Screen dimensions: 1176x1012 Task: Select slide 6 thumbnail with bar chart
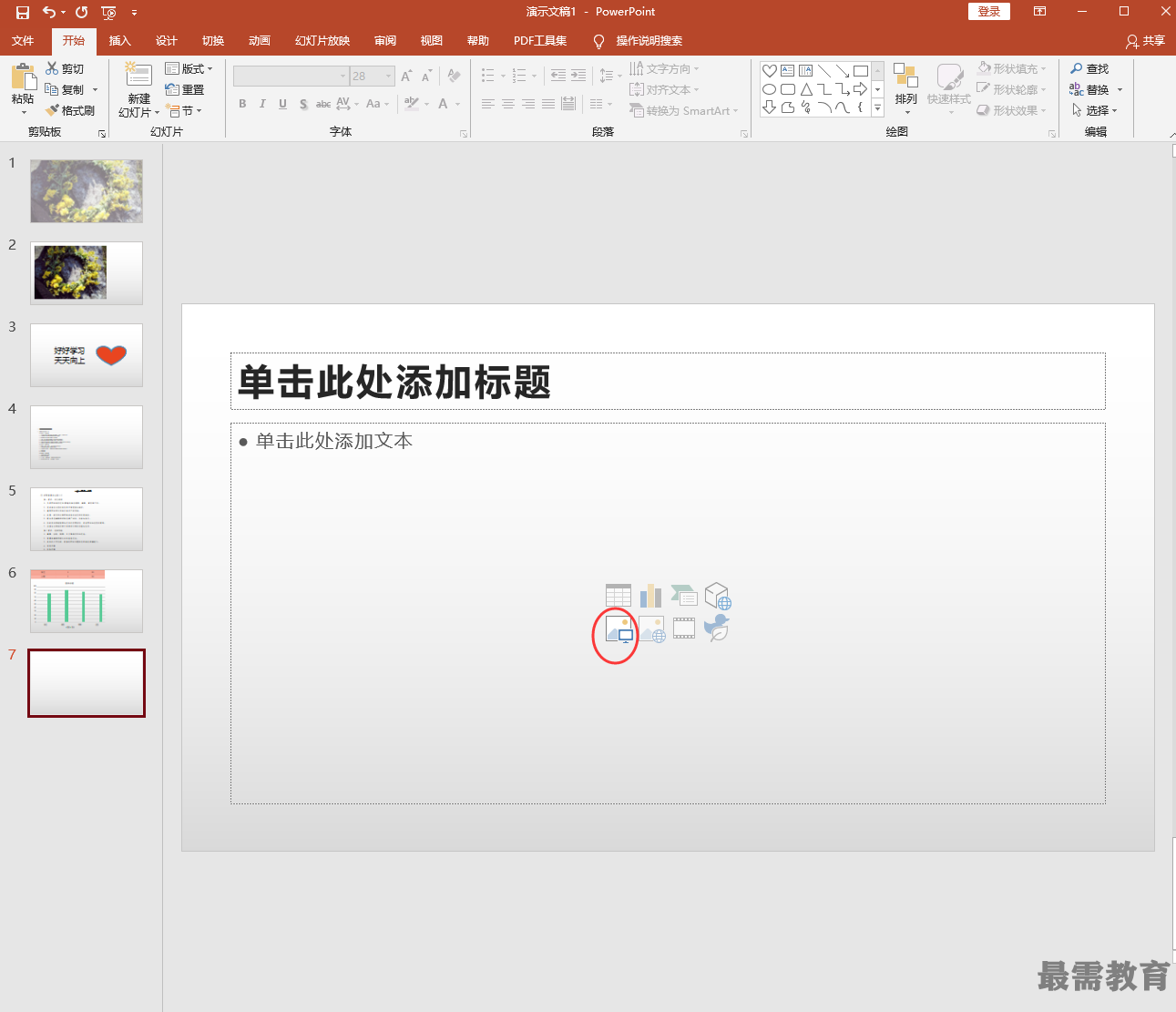87,601
